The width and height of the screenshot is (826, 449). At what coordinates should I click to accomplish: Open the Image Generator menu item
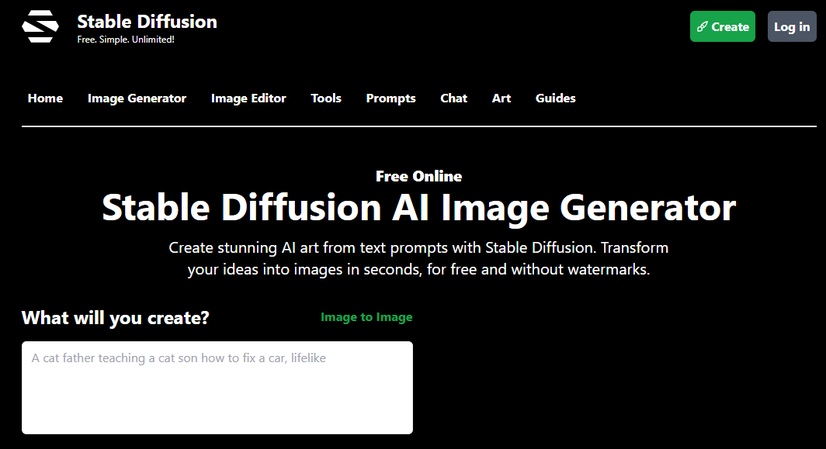[x=137, y=99]
